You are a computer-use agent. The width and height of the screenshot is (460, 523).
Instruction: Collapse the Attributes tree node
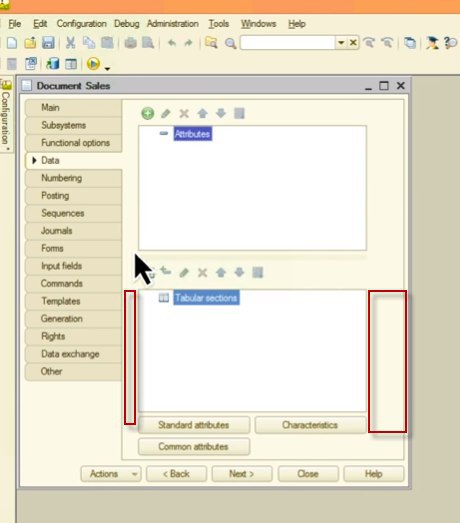163,133
